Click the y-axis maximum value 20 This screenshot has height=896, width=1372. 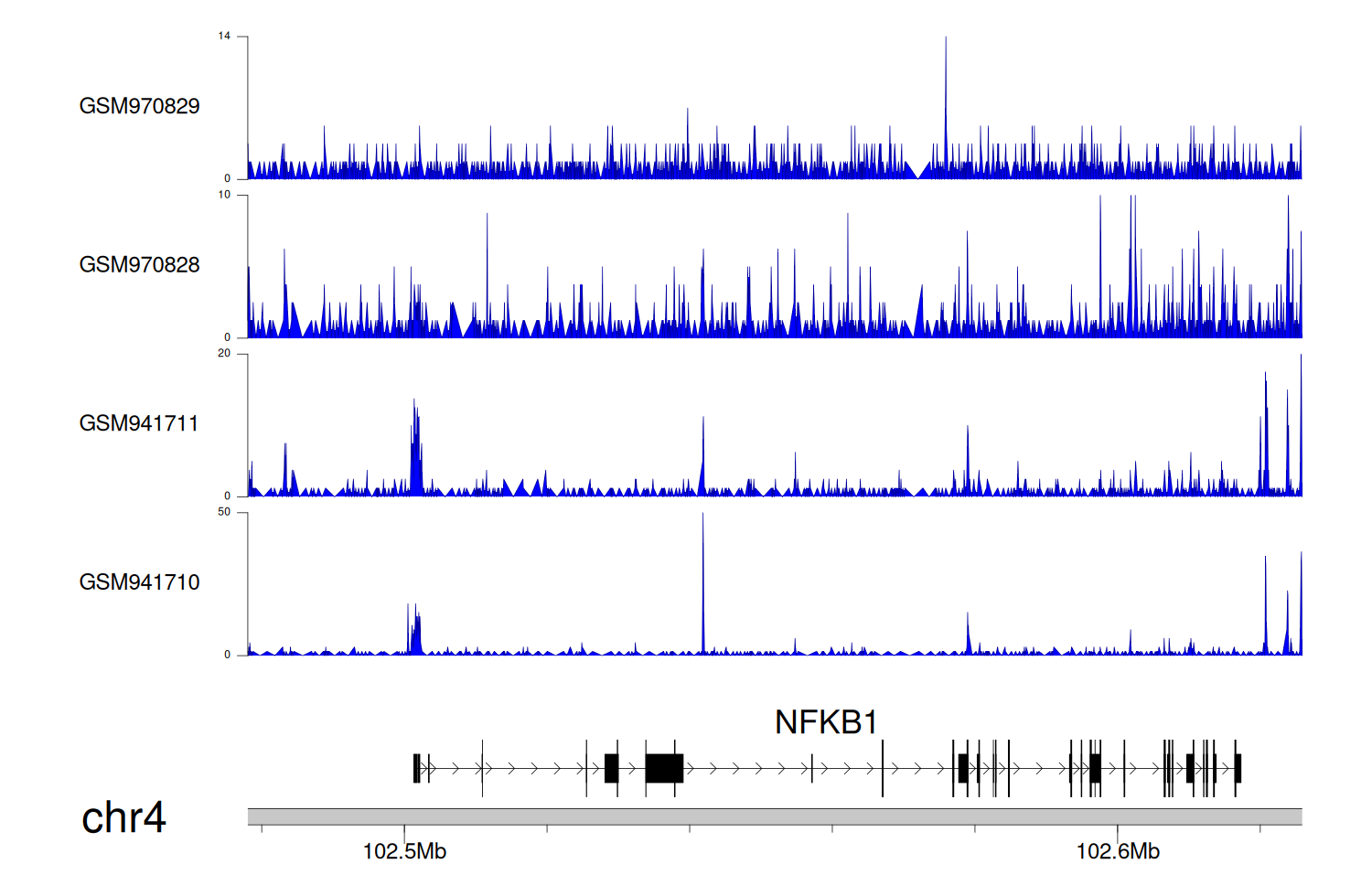tap(224, 354)
